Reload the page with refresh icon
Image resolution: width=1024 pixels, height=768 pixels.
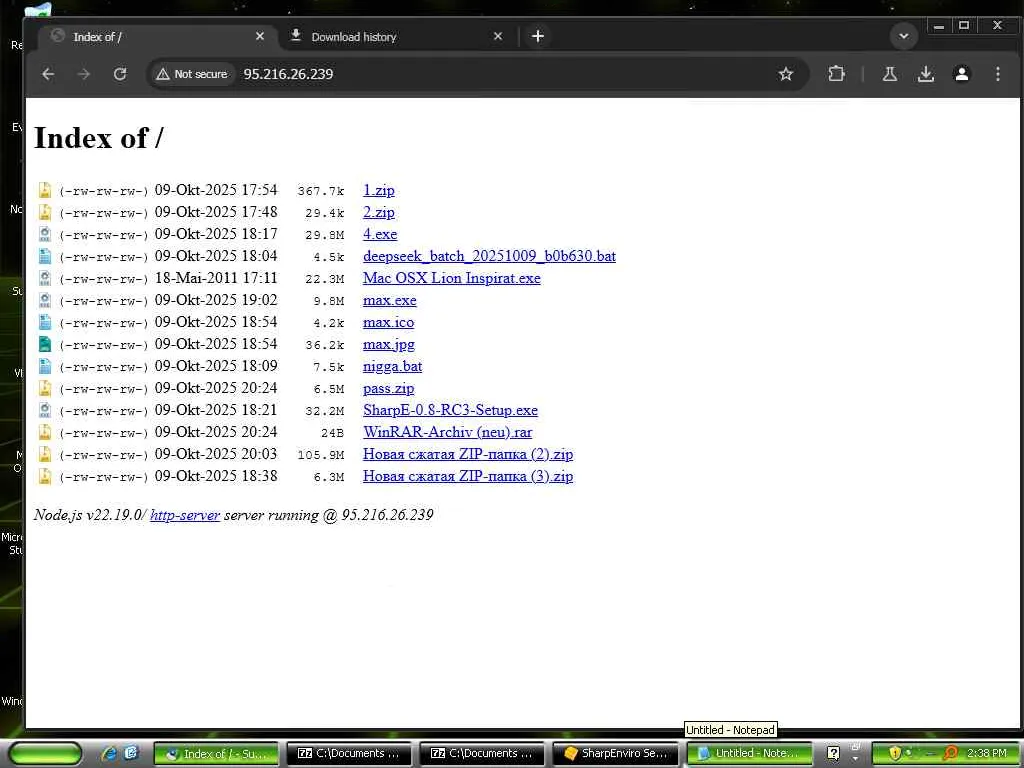click(120, 74)
